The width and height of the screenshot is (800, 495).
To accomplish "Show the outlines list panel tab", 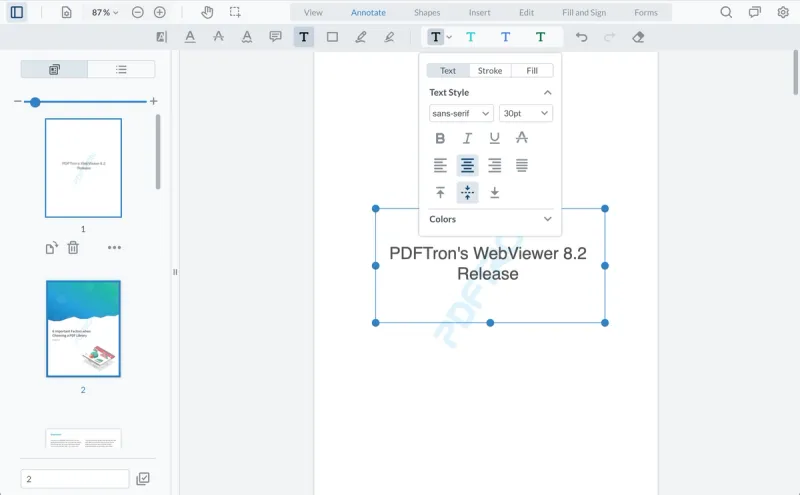I will pos(121,69).
